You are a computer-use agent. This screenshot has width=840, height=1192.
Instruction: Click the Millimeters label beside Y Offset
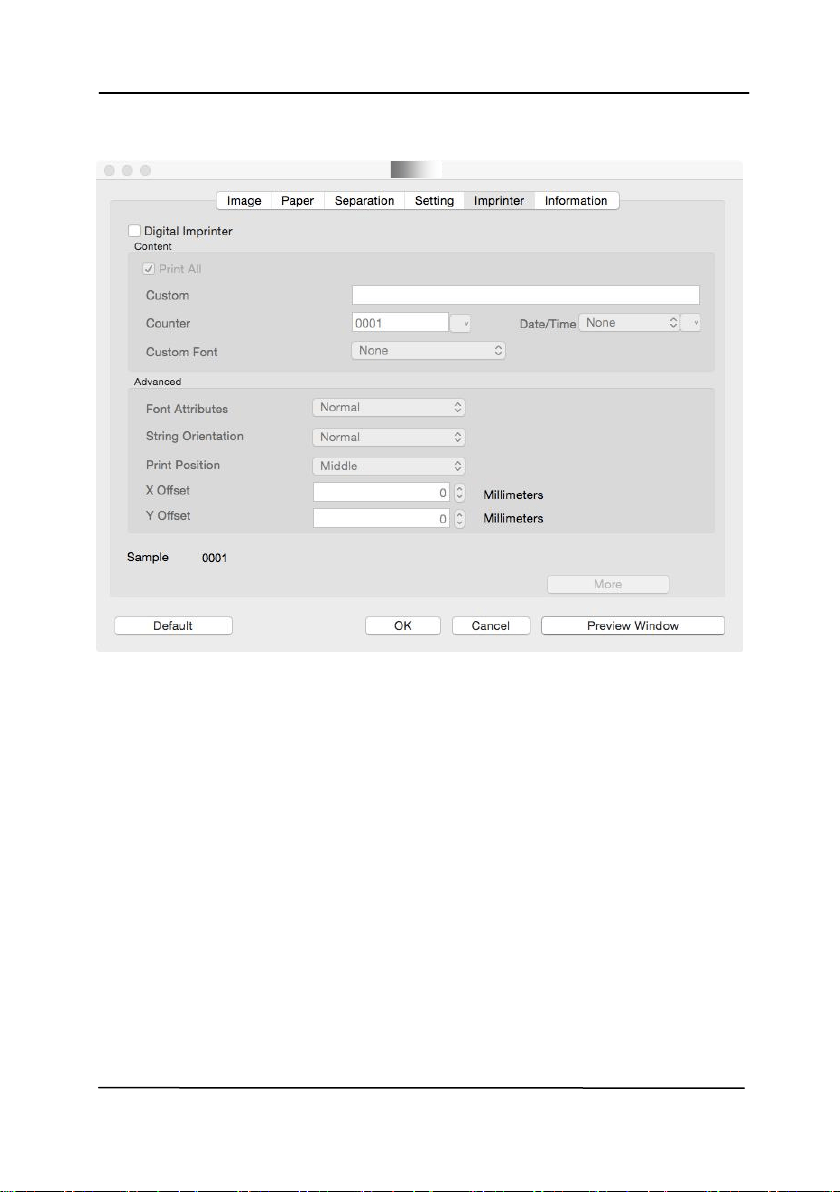(x=513, y=518)
